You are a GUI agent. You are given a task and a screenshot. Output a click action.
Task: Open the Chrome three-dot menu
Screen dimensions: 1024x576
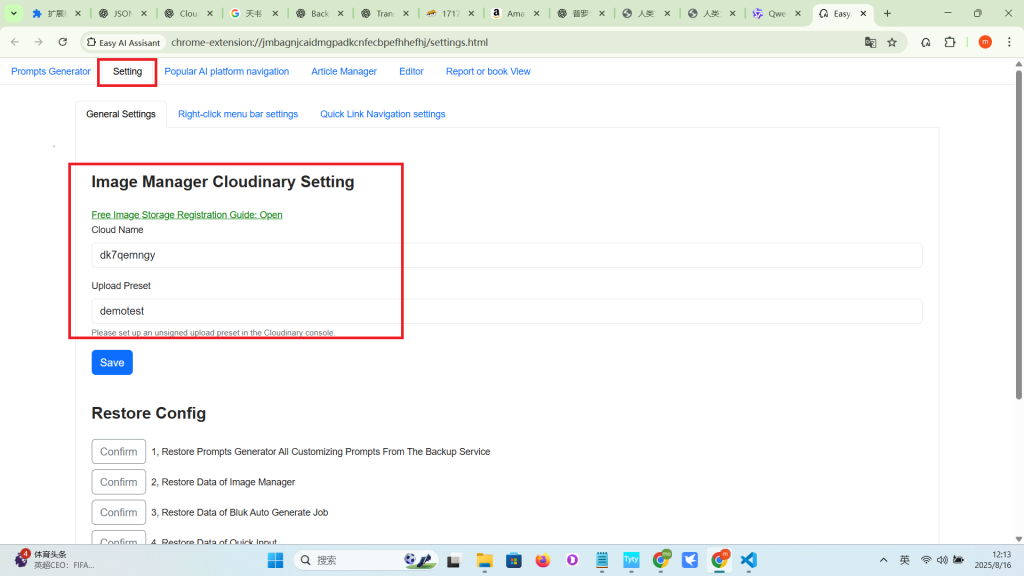tap(1009, 42)
